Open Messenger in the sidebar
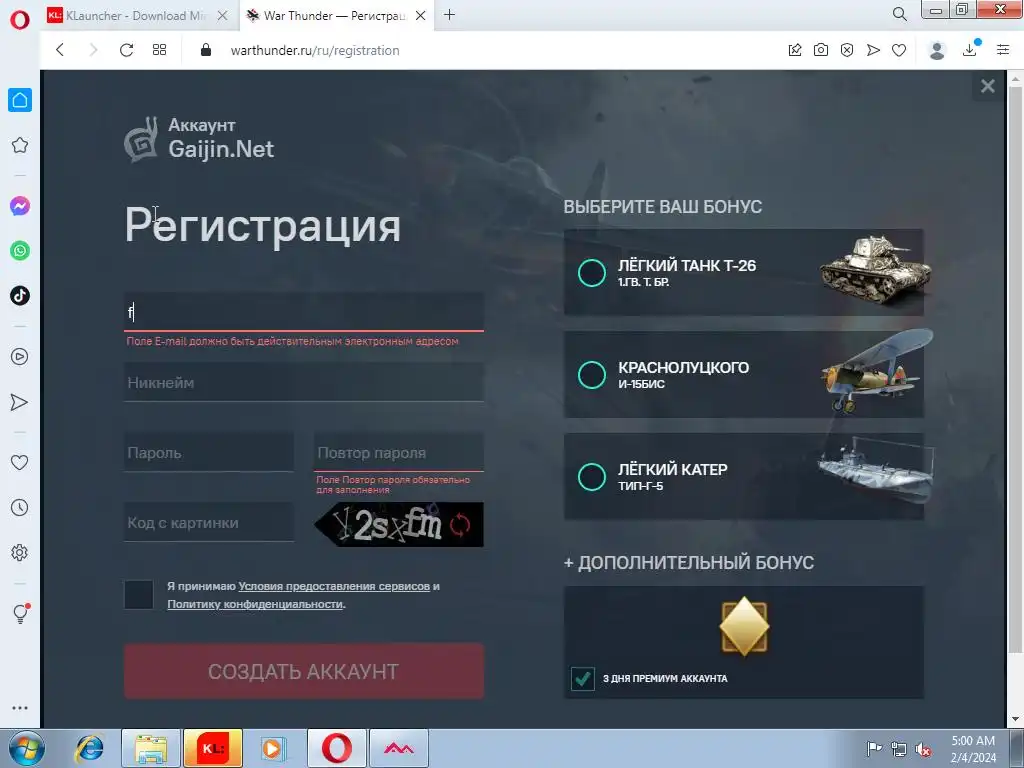The height and width of the screenshot is (768, 1024). pyautogui.click(x=20, y=206)
